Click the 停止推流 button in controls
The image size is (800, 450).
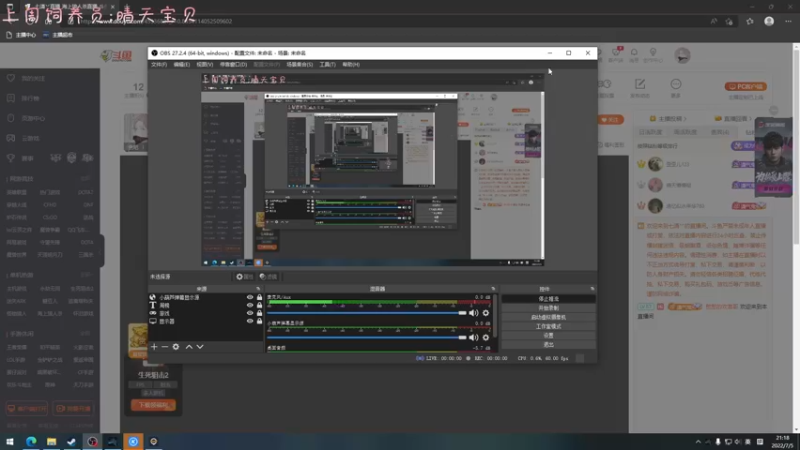pyautogui.click(x=548, y=299)
